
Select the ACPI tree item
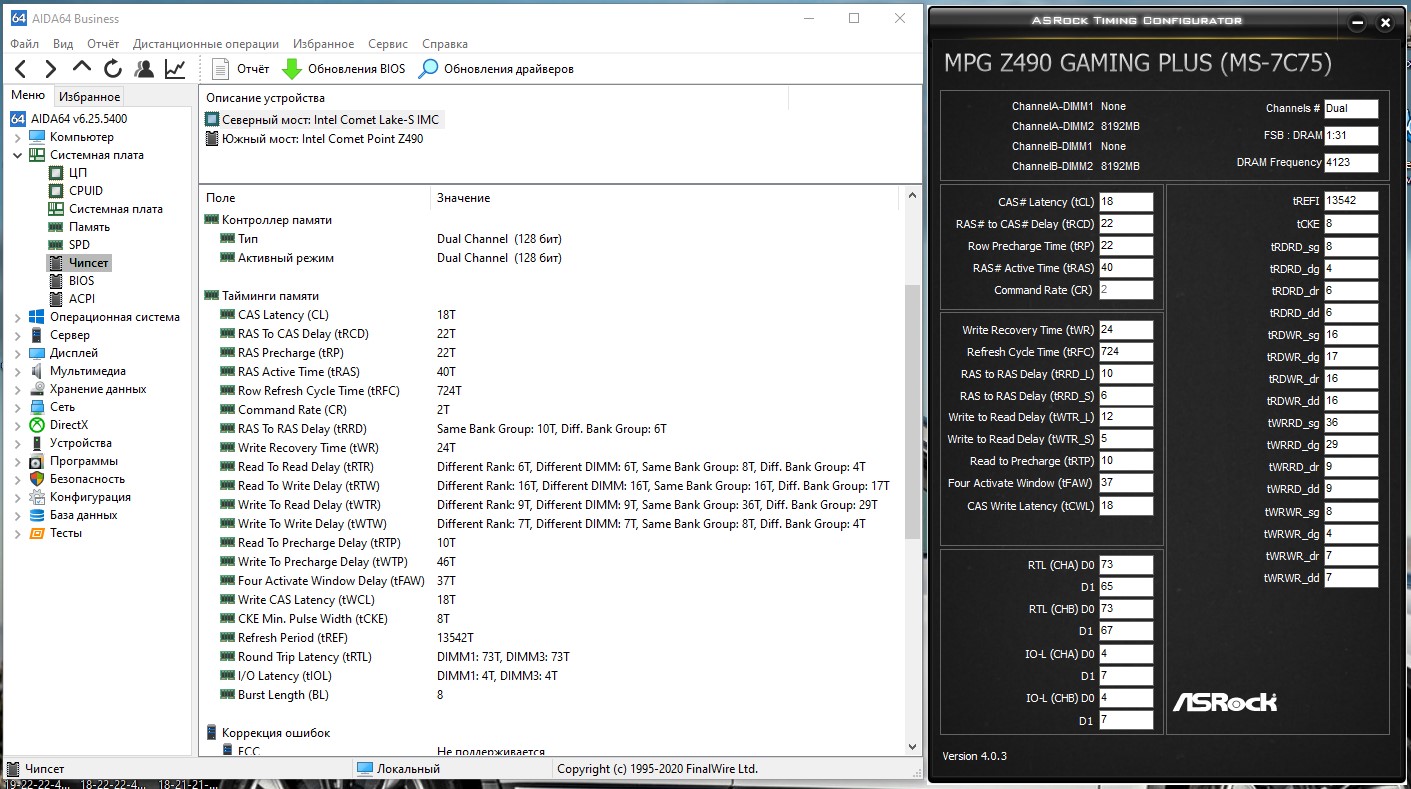(x=82, y=299)
